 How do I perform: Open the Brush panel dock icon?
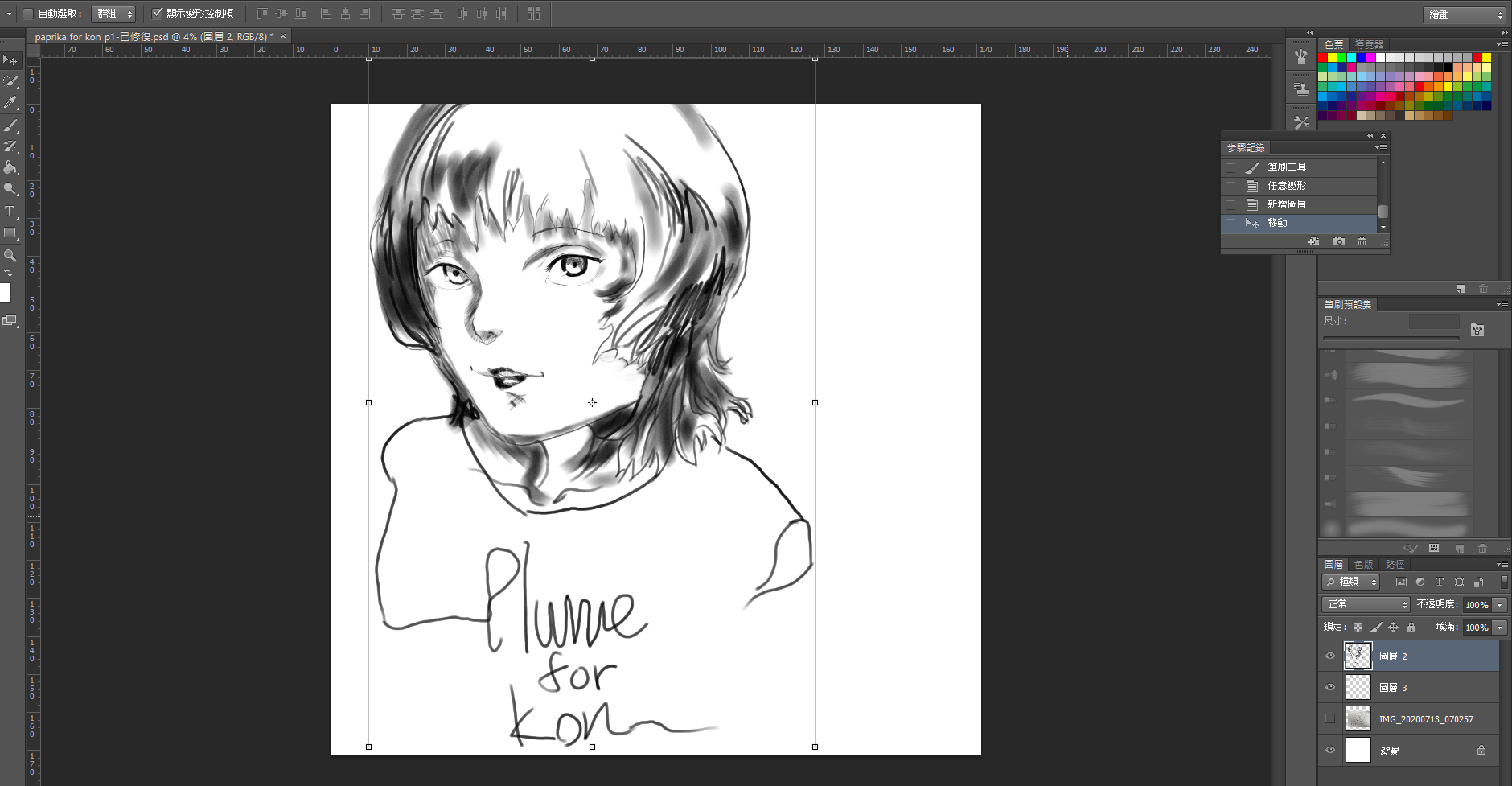1301,57
